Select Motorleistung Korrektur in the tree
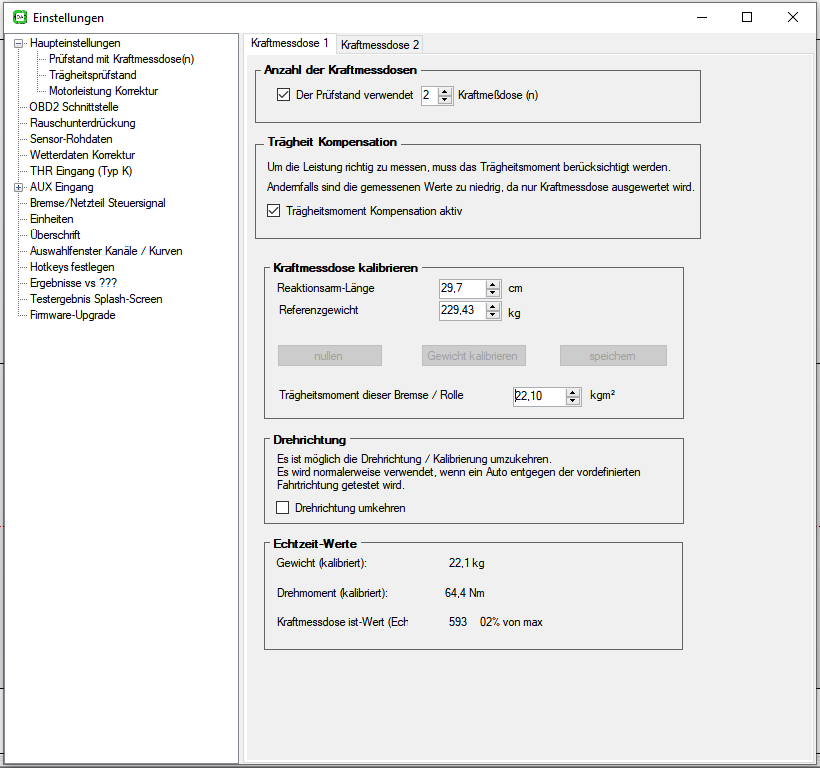This screenshot has width=820, height=768. tap(104, 91)
